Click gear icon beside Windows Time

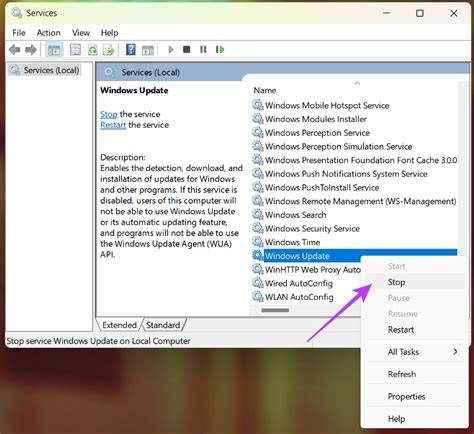258,242
